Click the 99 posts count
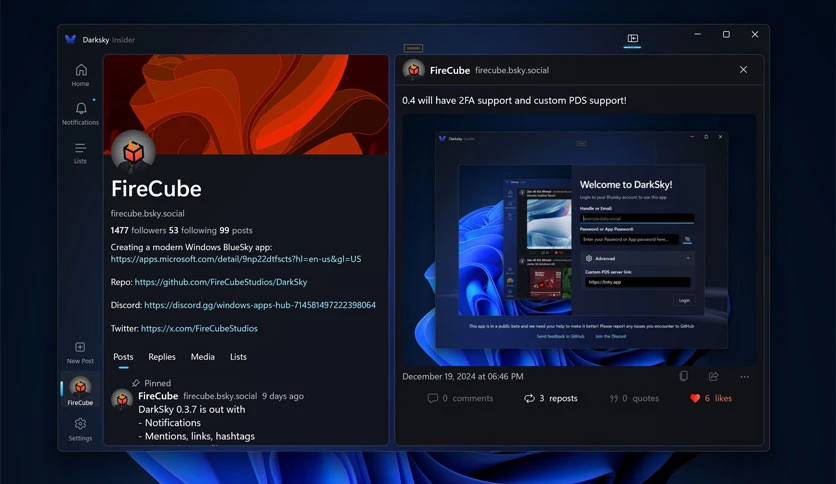Viewport: 836px width, 484px height. click(236, 230)
